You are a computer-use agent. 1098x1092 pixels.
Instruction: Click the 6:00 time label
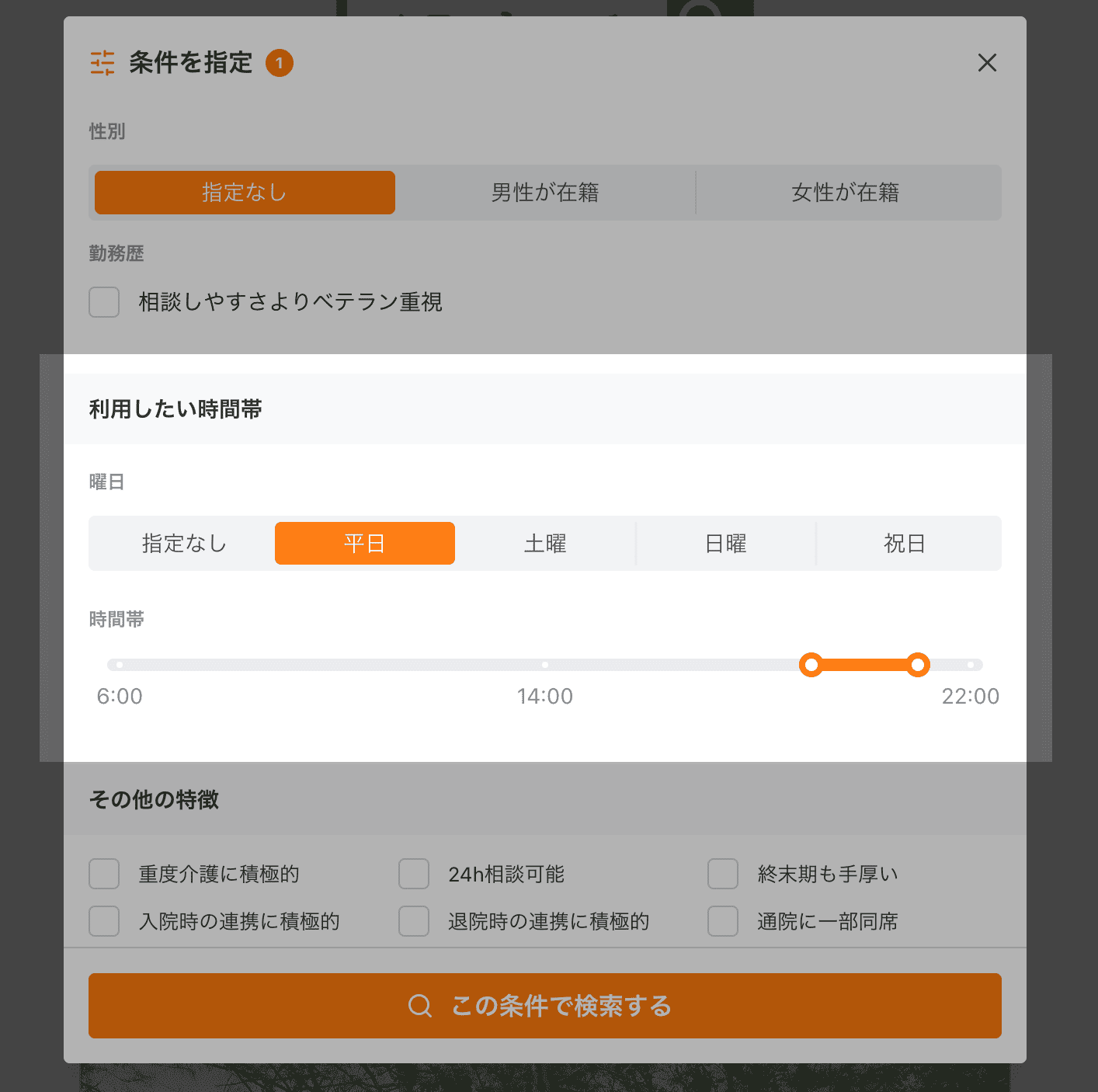point(120,696)
